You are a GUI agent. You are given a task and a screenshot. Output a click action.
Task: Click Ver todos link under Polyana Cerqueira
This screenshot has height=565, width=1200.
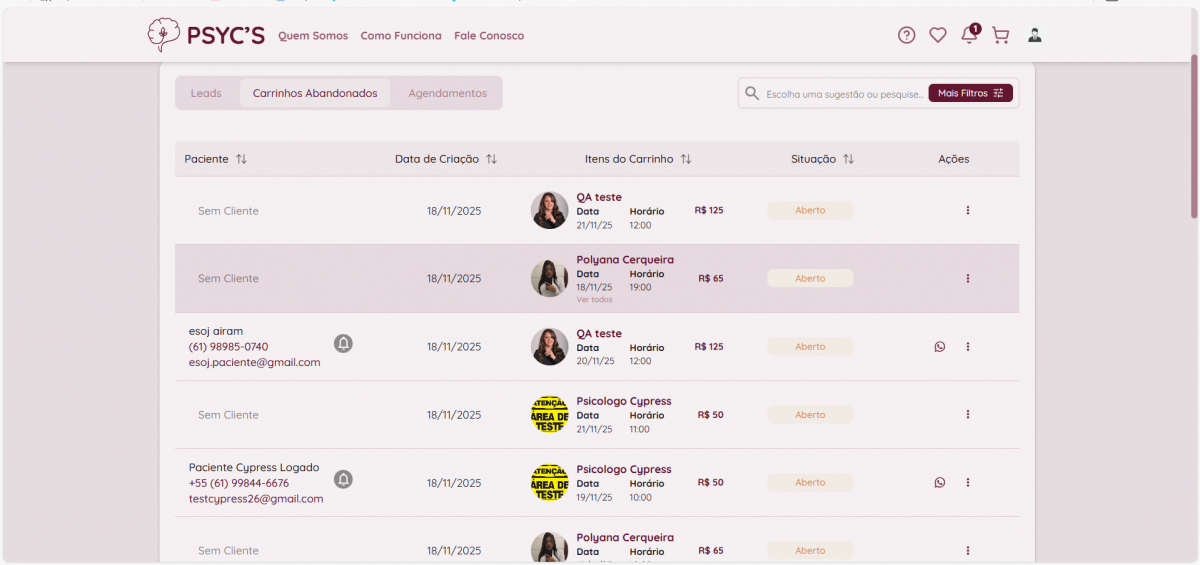pos(594,300)
